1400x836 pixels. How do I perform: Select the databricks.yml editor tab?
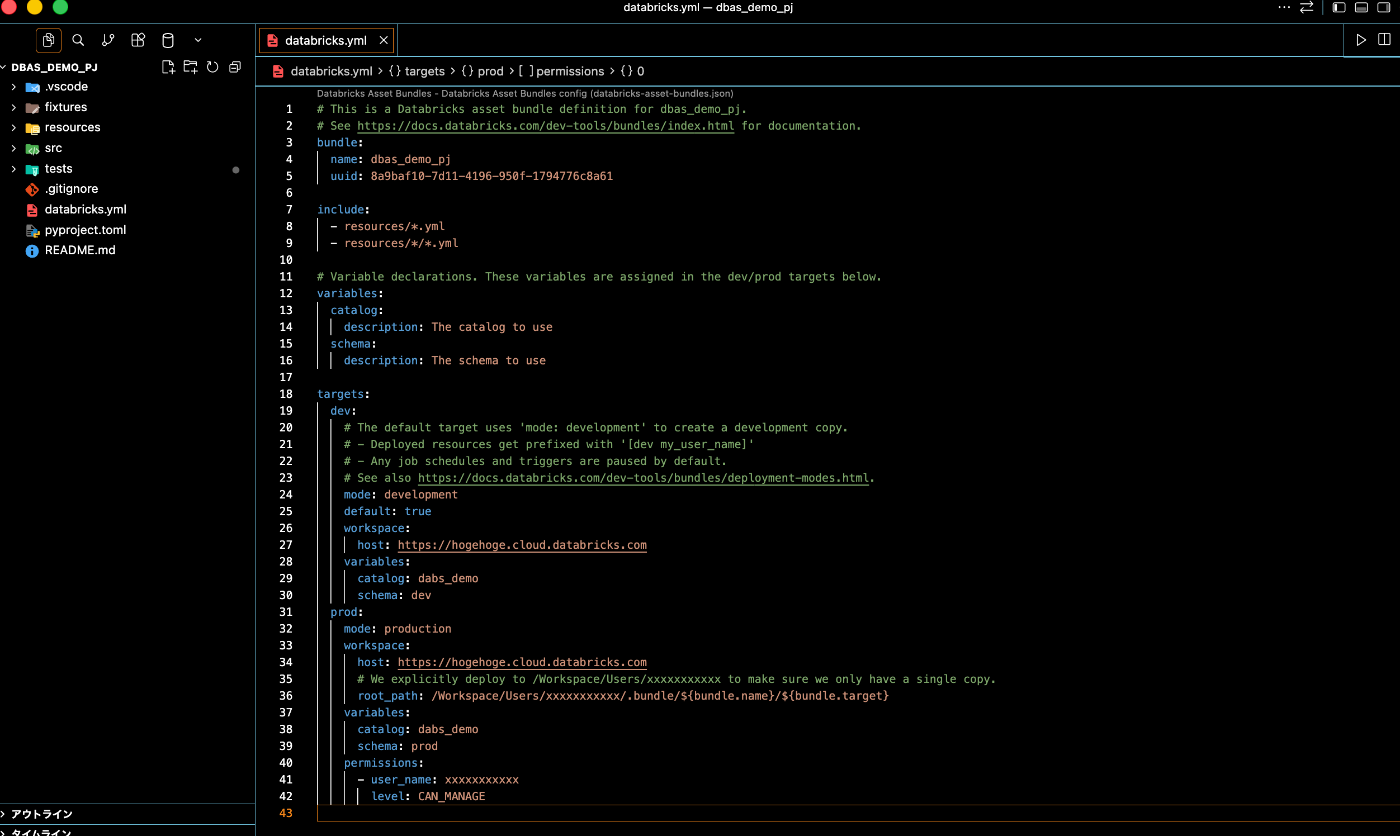[325, 41]
